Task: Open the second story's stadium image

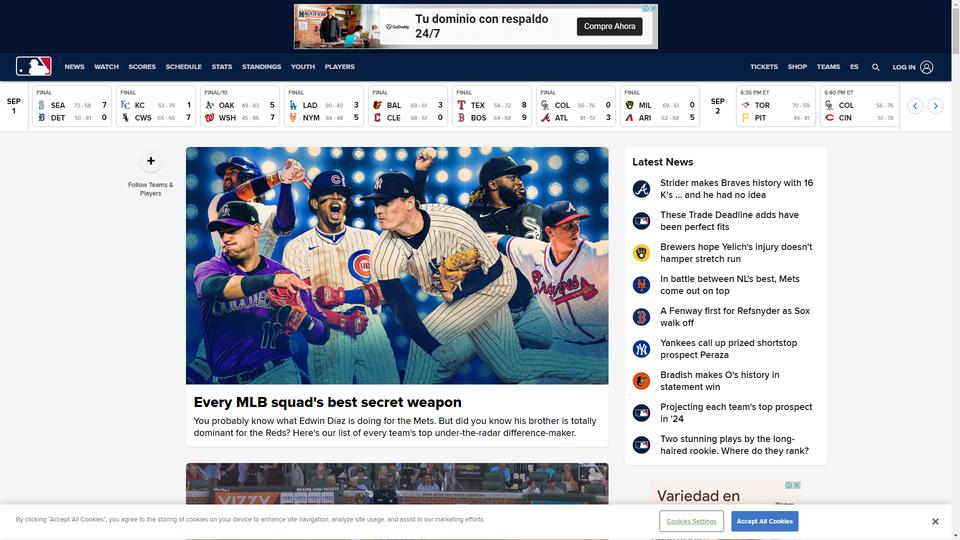Action: click(397, 484)
